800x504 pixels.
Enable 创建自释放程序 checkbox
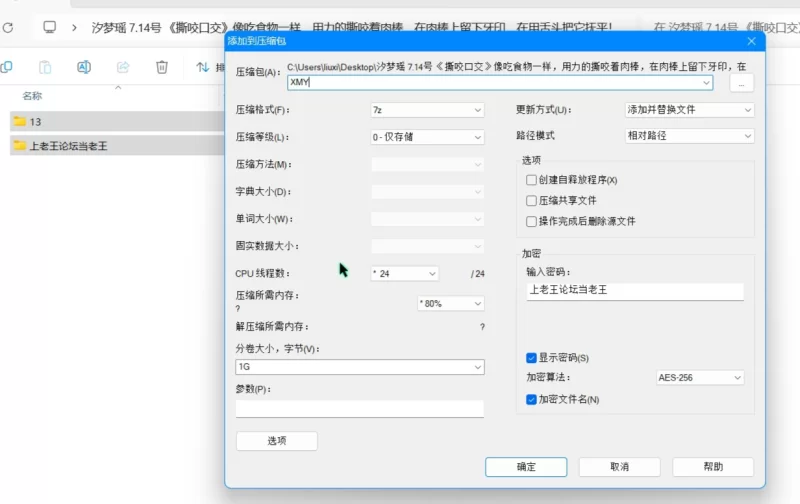[531, 180]
